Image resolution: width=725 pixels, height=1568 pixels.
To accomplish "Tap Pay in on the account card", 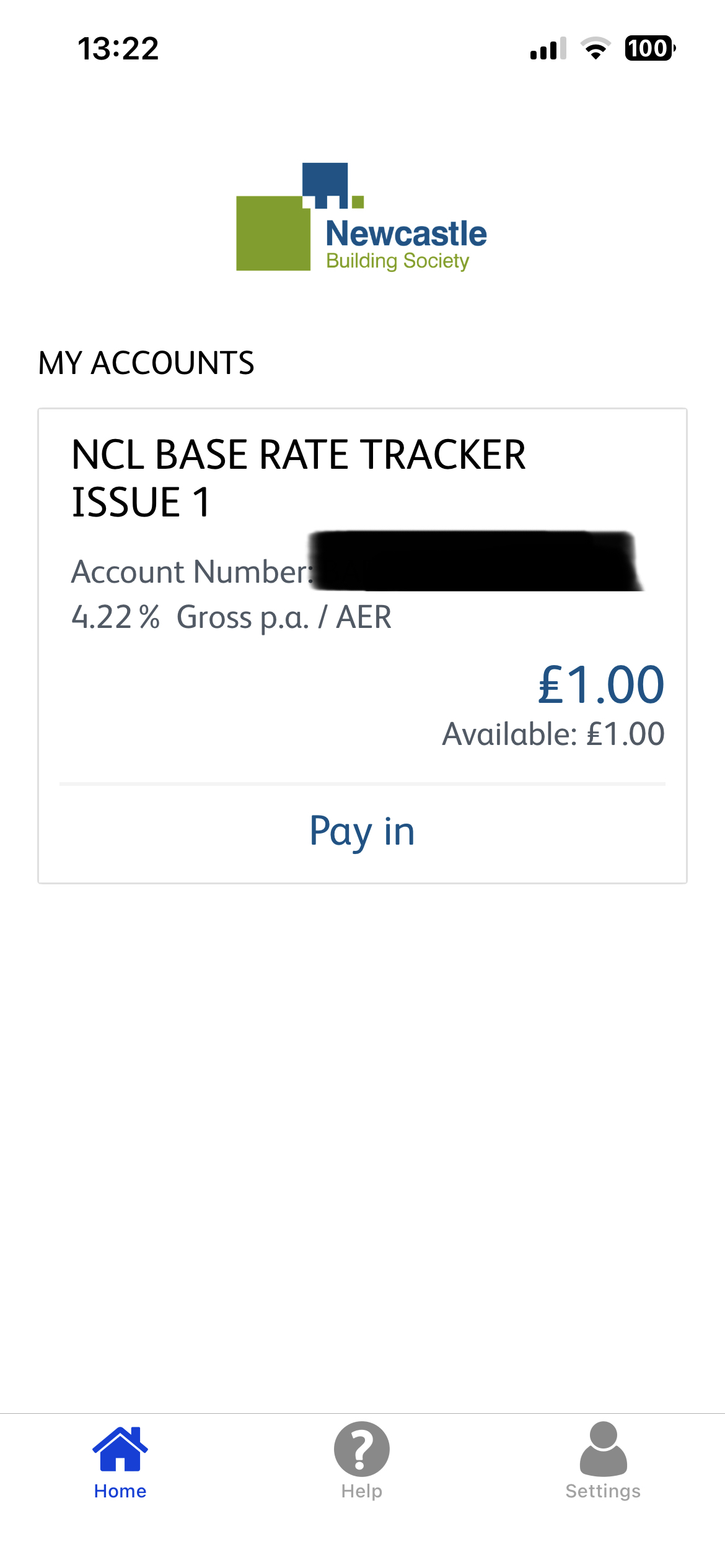I will [362, 831].
